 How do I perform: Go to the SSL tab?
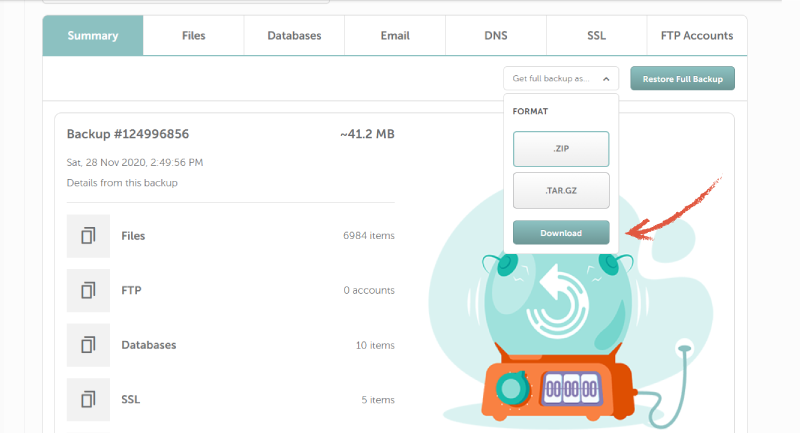pyautogui.click(x=596, y=35)
